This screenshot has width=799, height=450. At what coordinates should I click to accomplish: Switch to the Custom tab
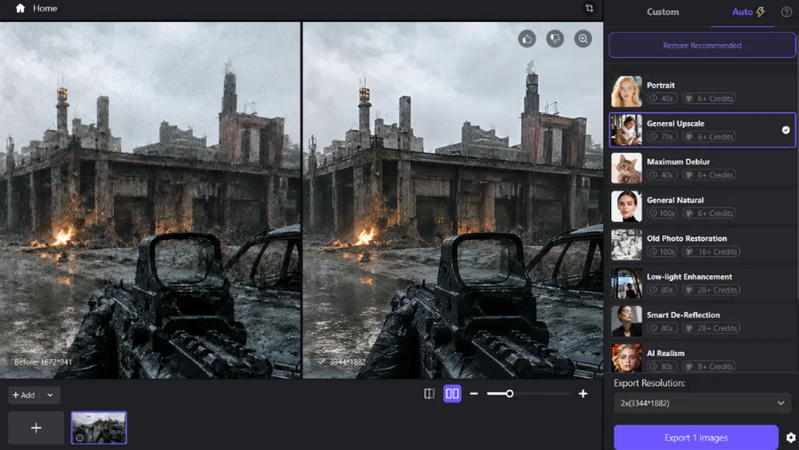pyautogui.click(x=662, y=12)
